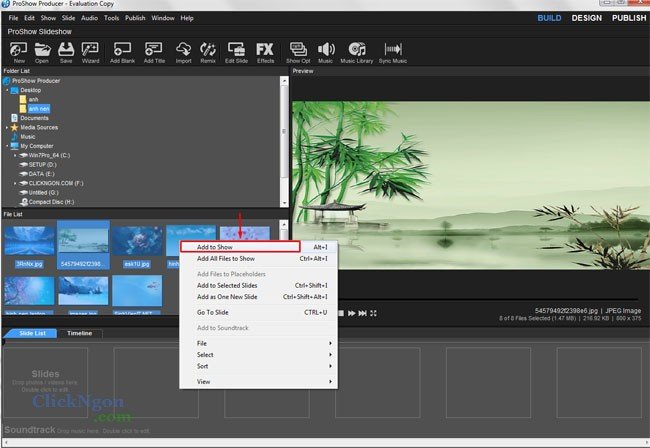
Task: Open Edit Slide from toolbar
Action: (x=236, y=53)
